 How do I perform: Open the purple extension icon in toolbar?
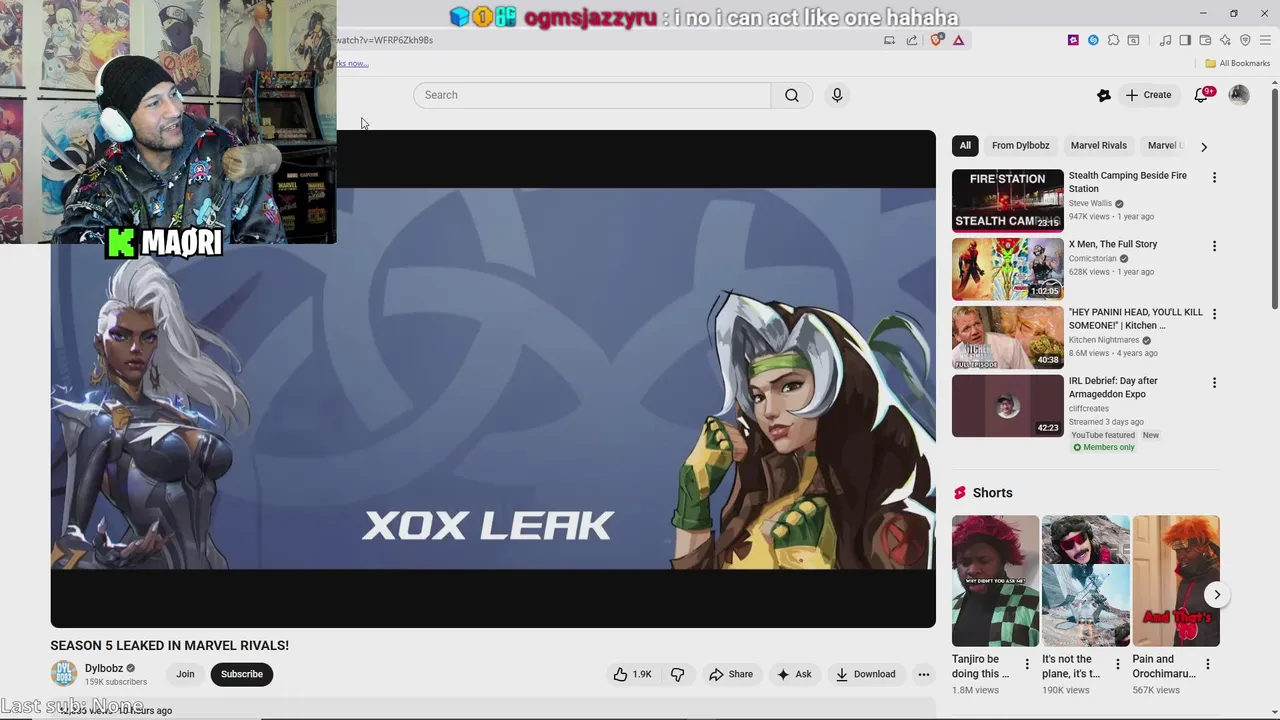(x=1073, y=40)
